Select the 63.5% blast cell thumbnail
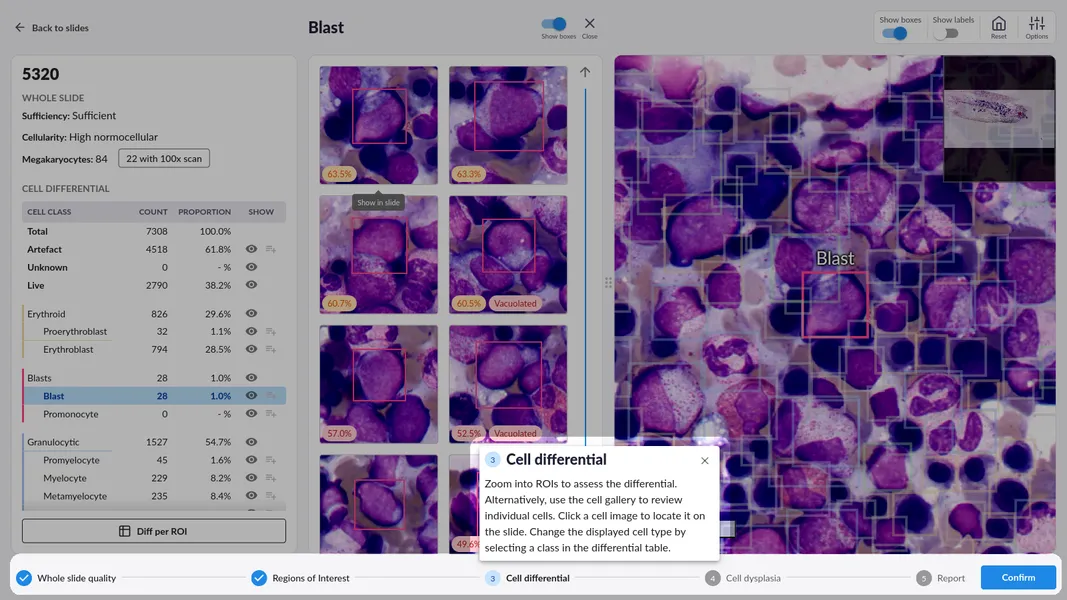The width and height of the screenshot is (1067, 600). 378,124
